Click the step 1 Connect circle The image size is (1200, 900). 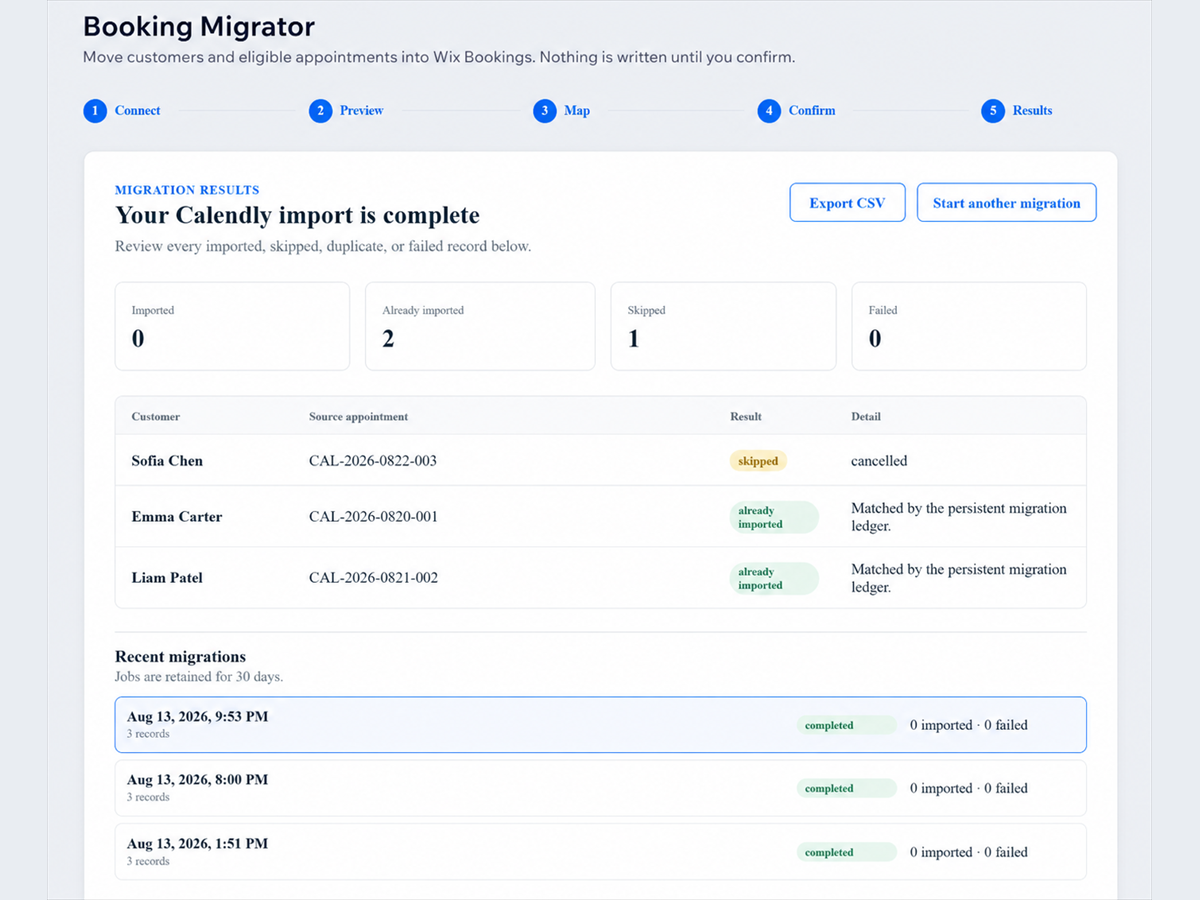pos(95,111)
